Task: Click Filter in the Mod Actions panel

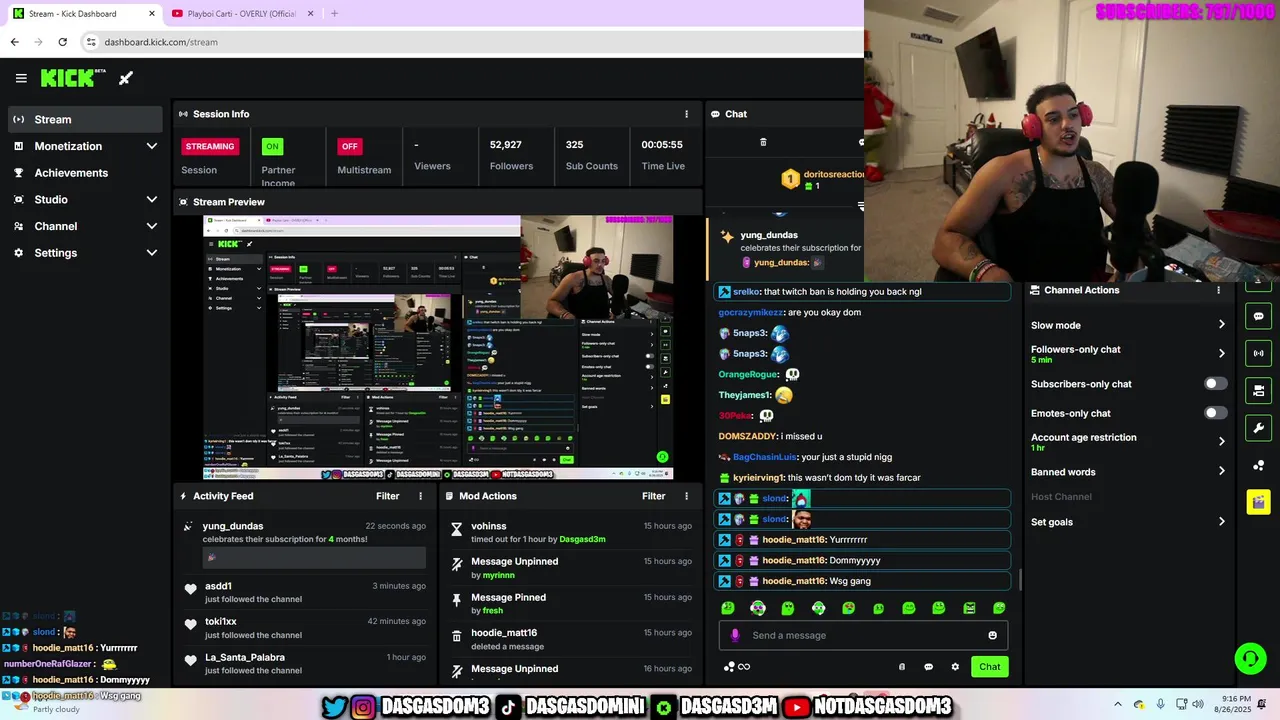Action: [x=654, y=496]
